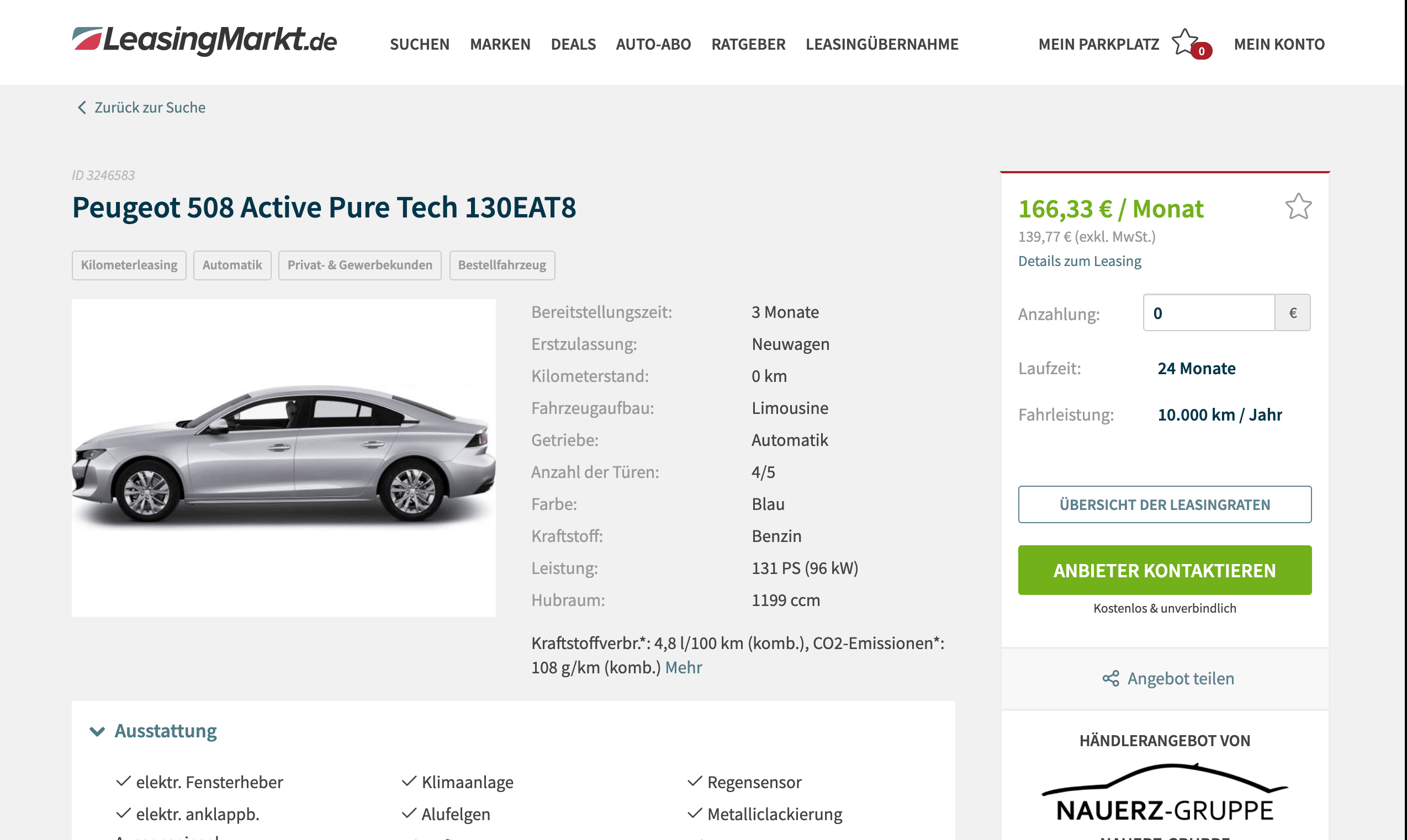Click the elektr. Fensterheber feature
Screen dimensions: 1407x840
pyautogui.click(x=209, y=782)
